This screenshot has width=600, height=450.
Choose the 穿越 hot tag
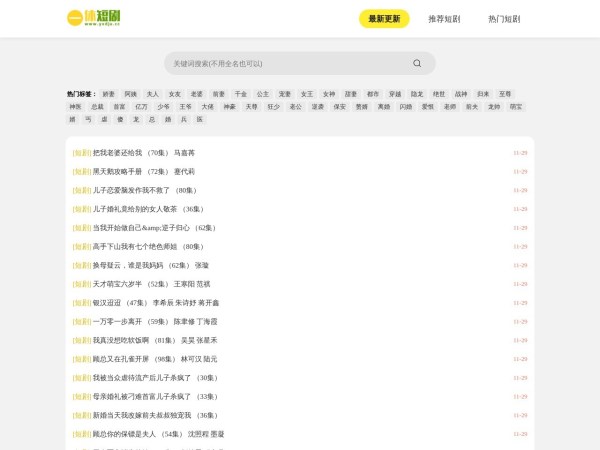(395, 93)
